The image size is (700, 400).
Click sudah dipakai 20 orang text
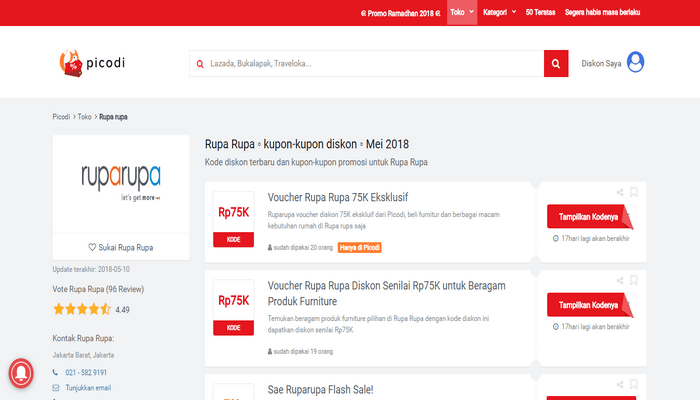point(303,247)
